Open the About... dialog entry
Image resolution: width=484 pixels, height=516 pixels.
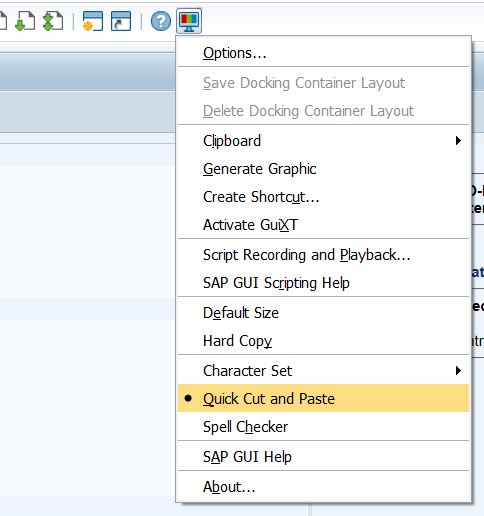(323, 487)
